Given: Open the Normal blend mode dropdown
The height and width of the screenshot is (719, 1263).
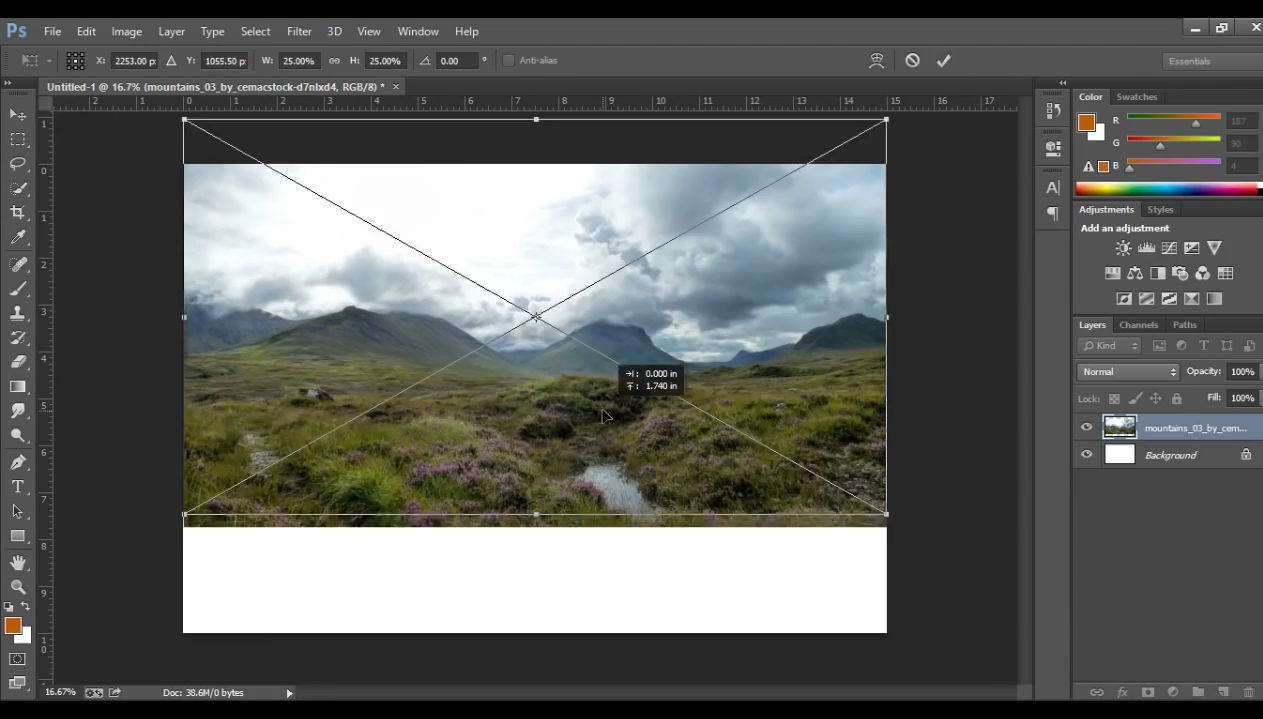Looking at the screenshot, I should pyautogui.click(x=1128, y=372).
